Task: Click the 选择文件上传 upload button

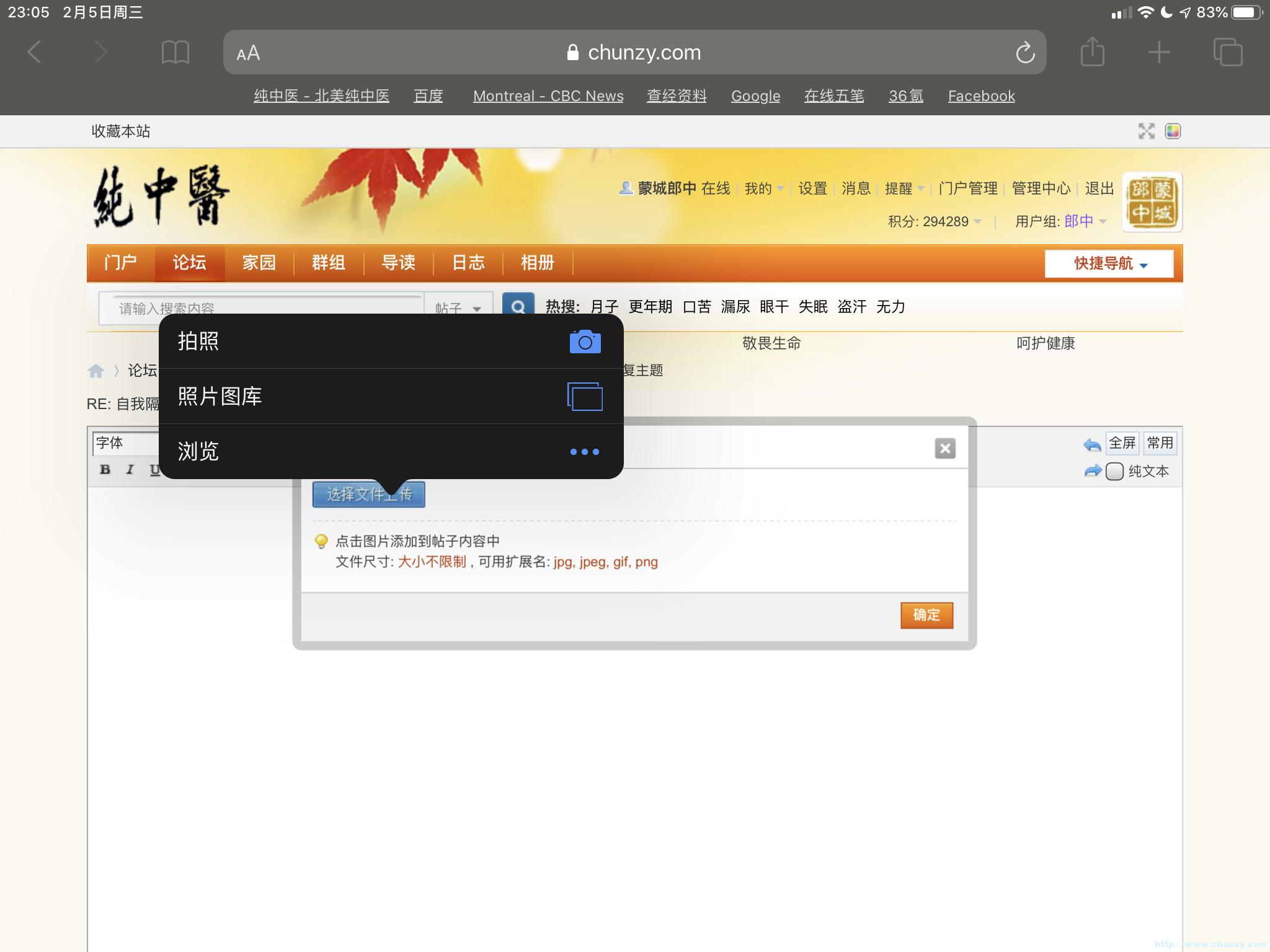Action: point(368,494)
